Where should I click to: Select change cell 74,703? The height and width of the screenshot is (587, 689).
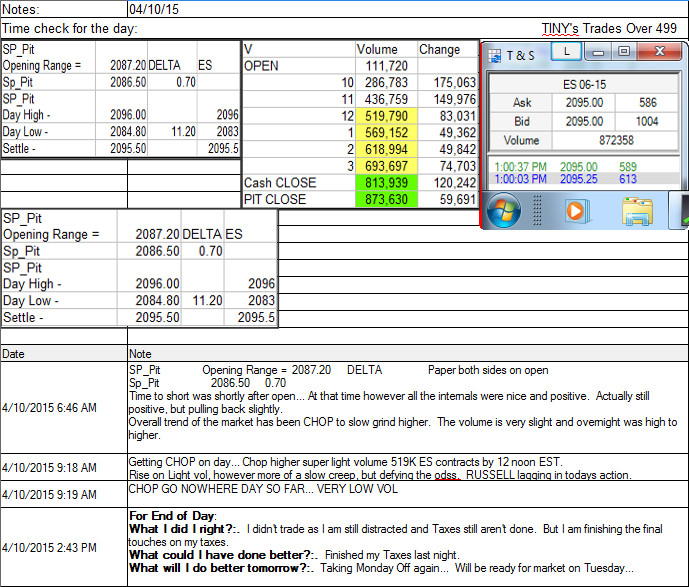(447, 166)
